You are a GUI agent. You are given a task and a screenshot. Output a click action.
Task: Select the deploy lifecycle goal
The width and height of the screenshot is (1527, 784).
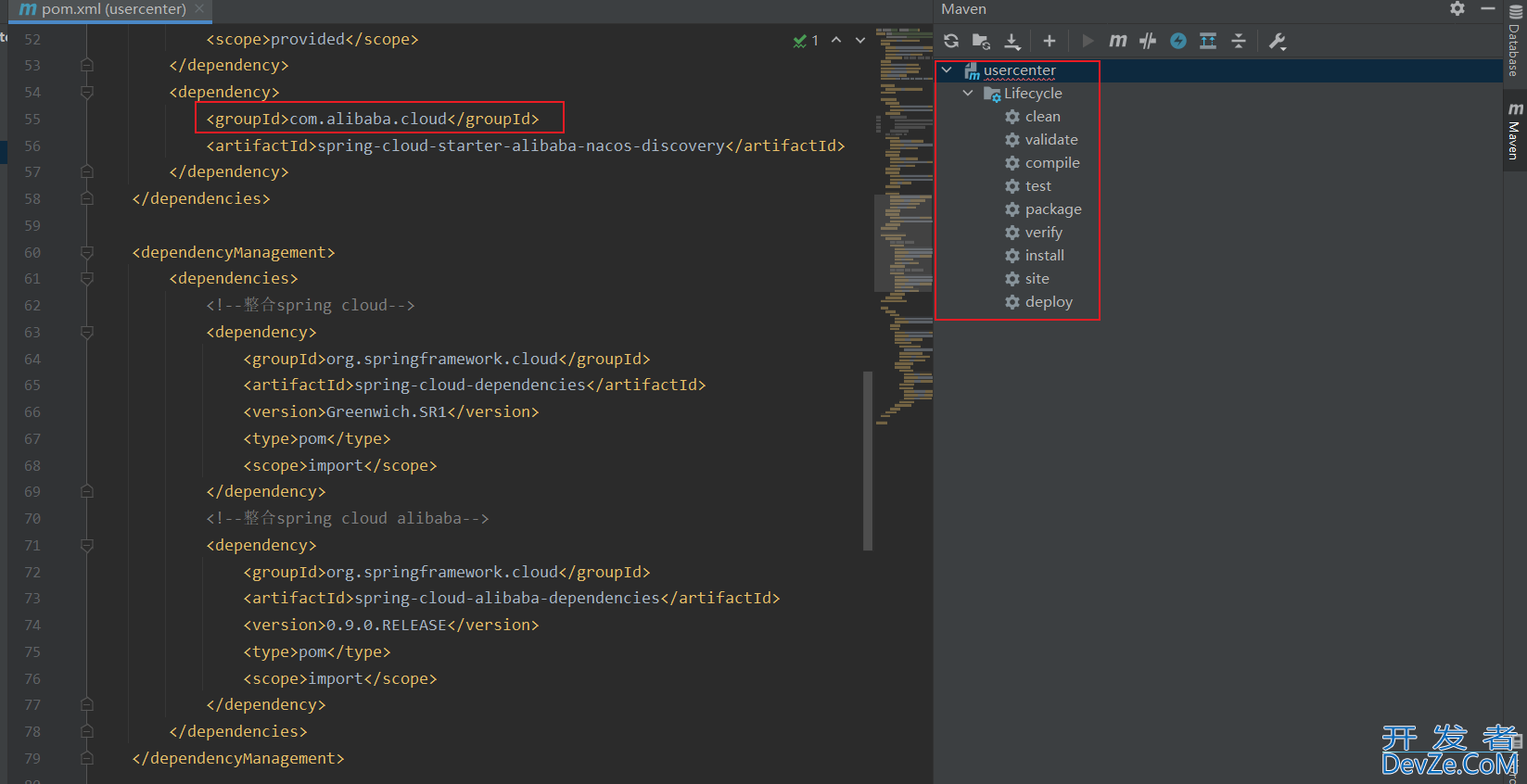(1049, 302)
